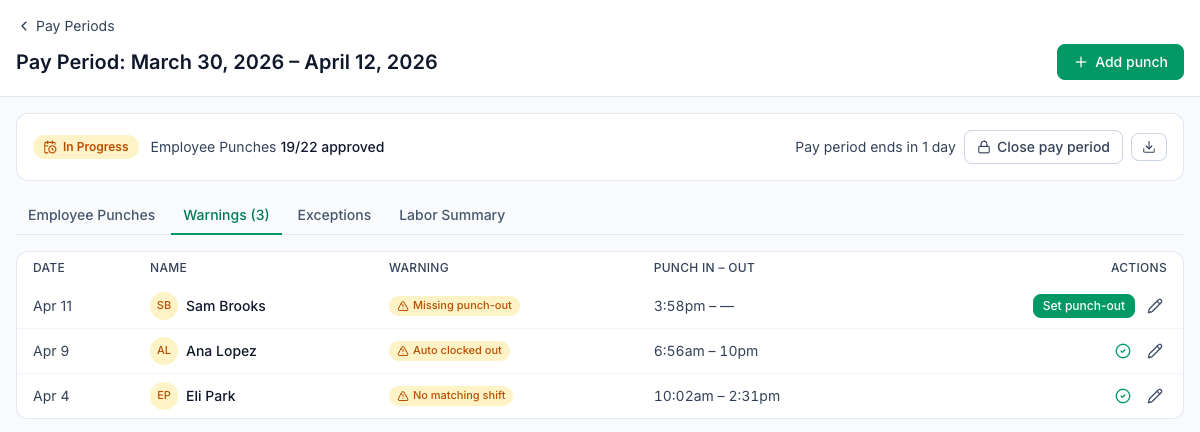Select the name Eli Park

tap(211, 396)
